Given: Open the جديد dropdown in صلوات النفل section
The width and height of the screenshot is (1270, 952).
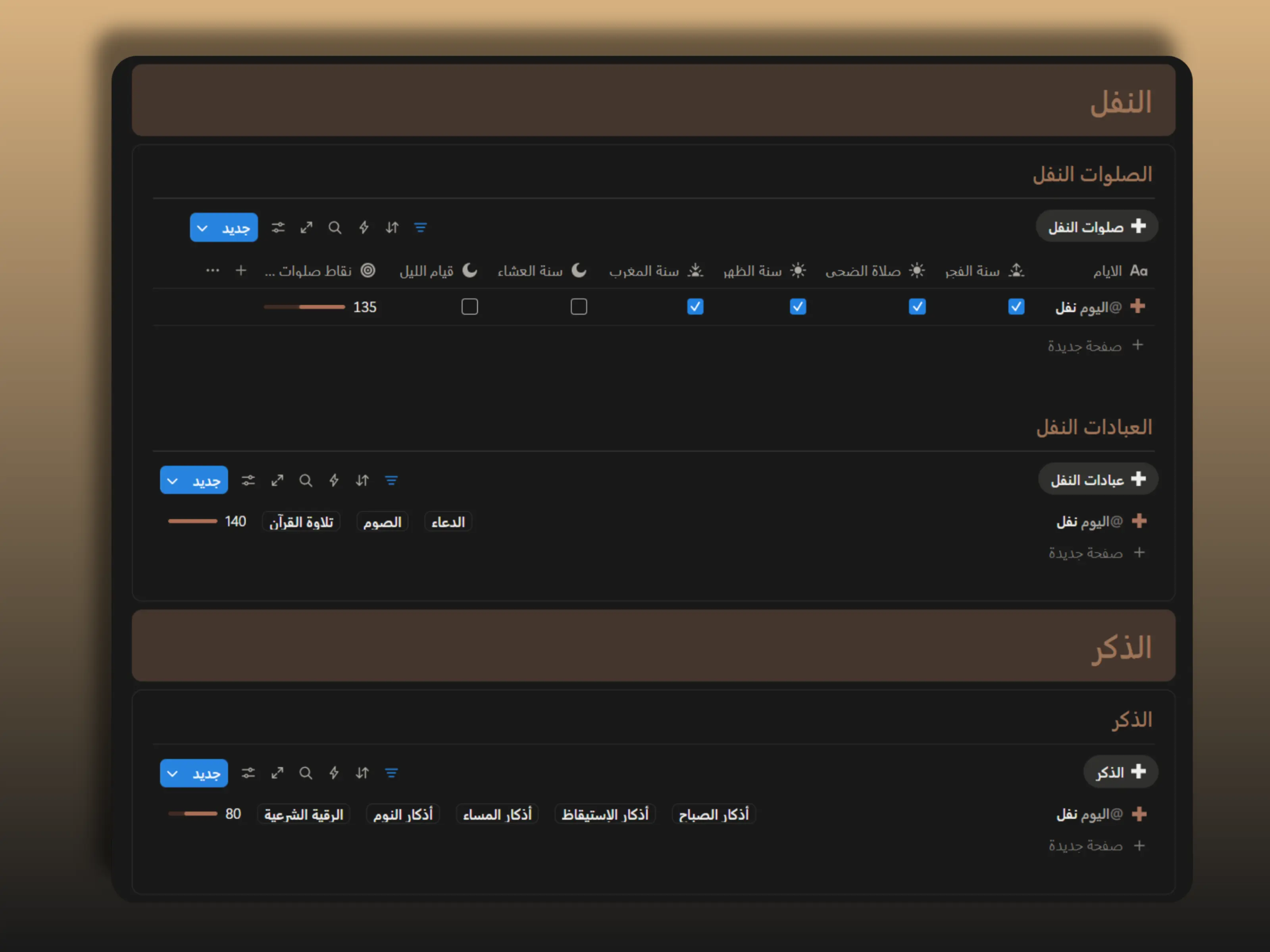Looking at the screenshot, I should point(203,227).
